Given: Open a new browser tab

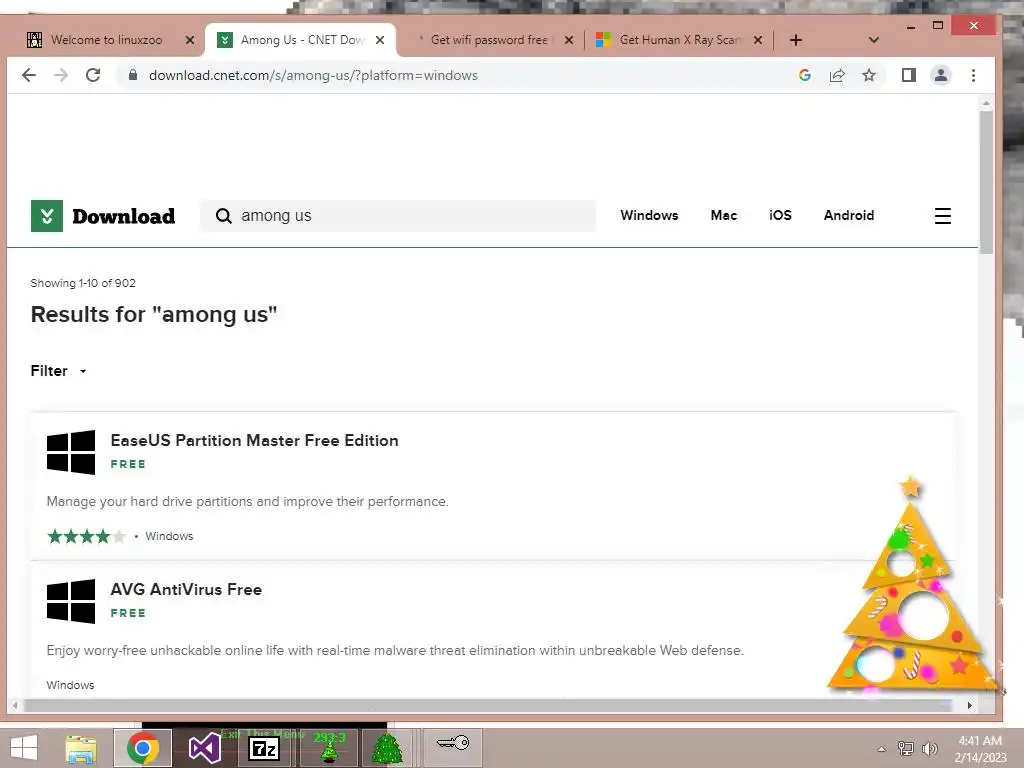Looking at the screenshot, I should pyautogui.click(x=795, y=40).
